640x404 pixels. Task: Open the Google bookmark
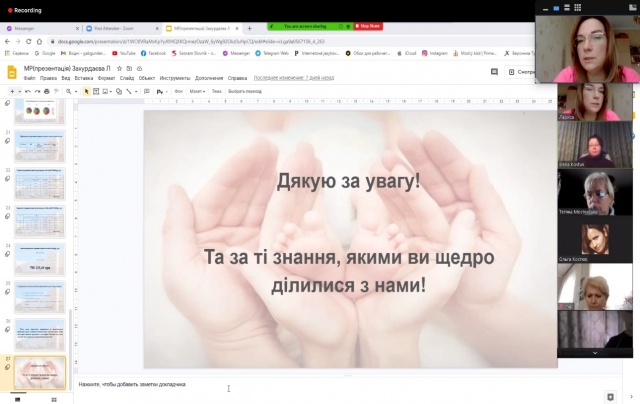click(45, 53)
